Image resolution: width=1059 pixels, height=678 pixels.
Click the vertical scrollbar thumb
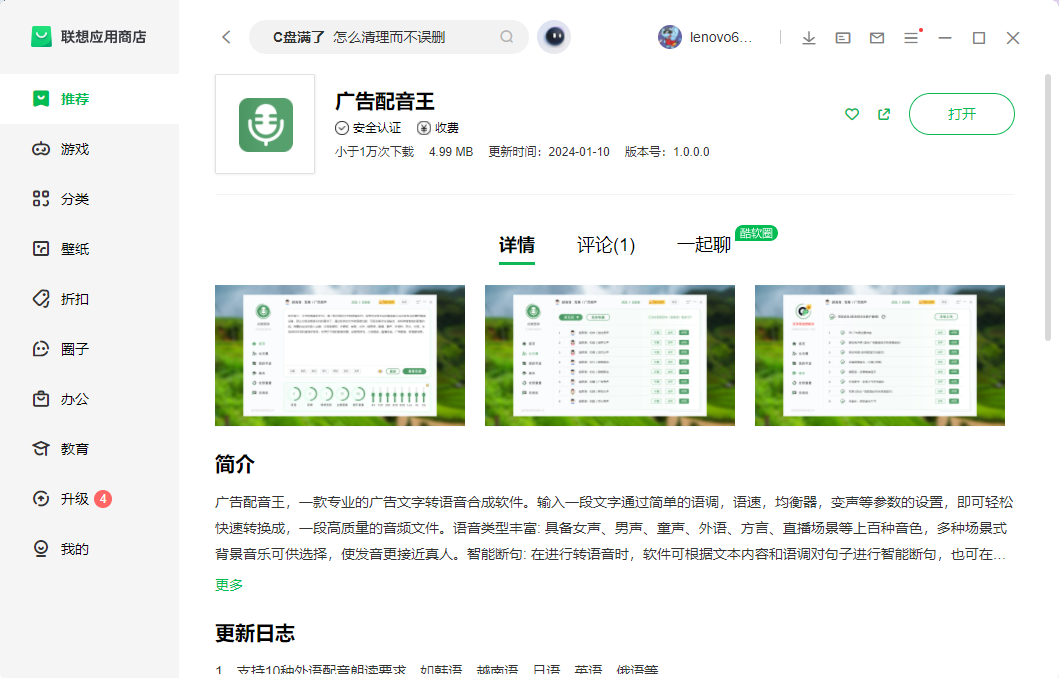click(1048, 207)
